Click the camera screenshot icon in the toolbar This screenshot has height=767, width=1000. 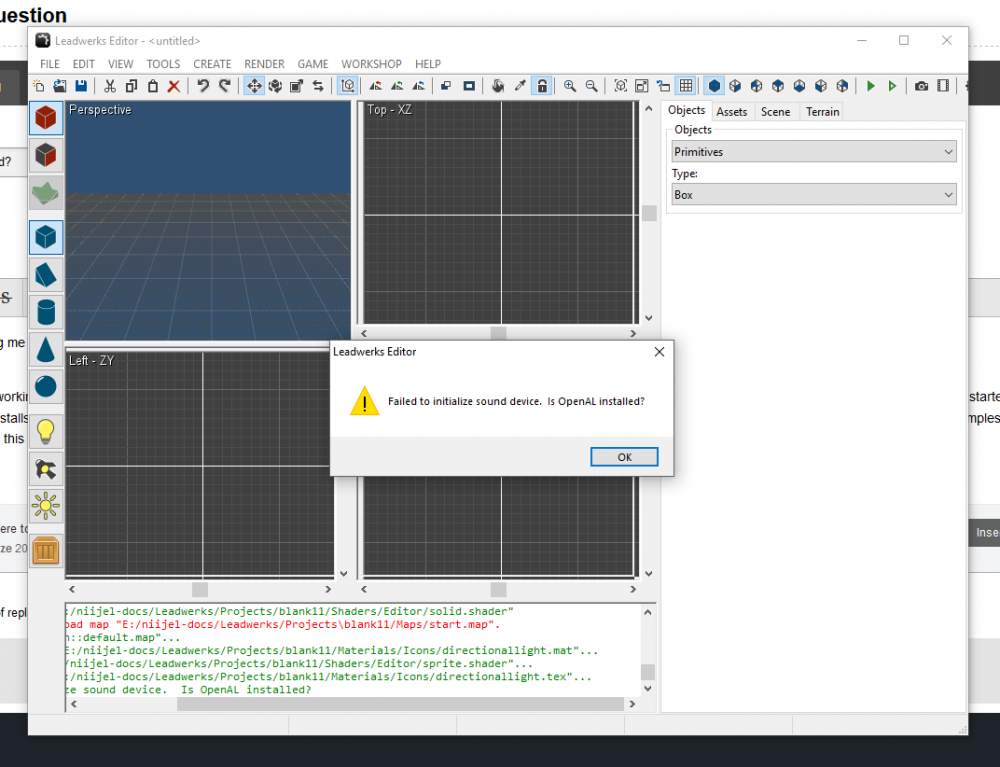(922, 87)
